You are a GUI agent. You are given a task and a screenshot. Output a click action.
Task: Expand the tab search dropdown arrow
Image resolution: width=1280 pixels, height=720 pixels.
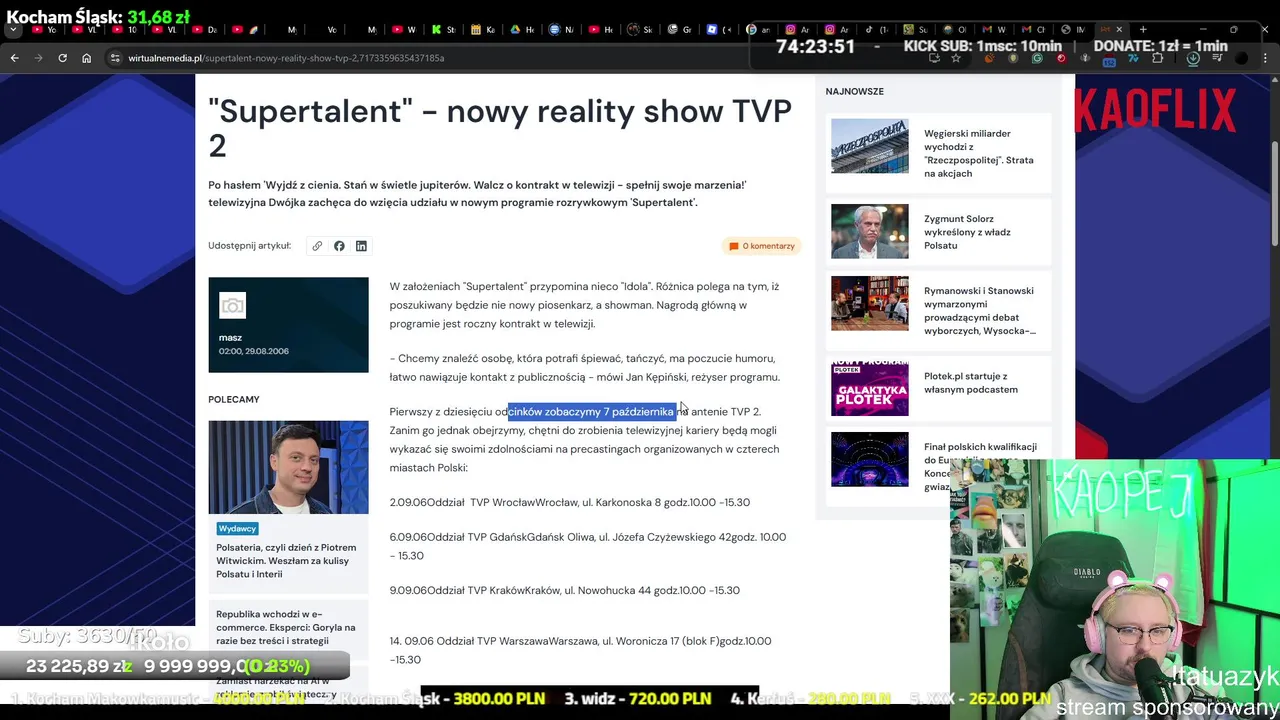tap(13, 30)
